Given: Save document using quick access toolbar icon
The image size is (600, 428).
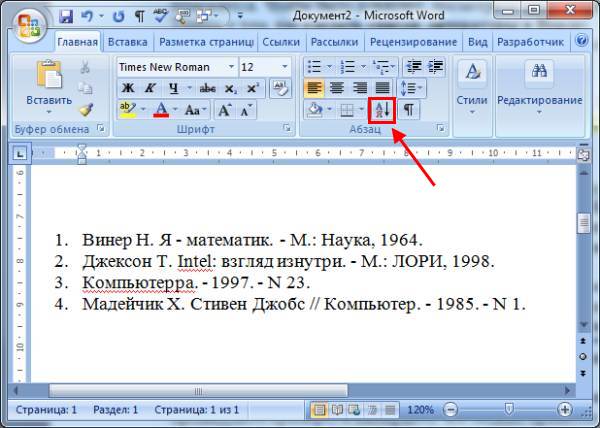Looking at the screenshot, I should [x=66, y=17].
